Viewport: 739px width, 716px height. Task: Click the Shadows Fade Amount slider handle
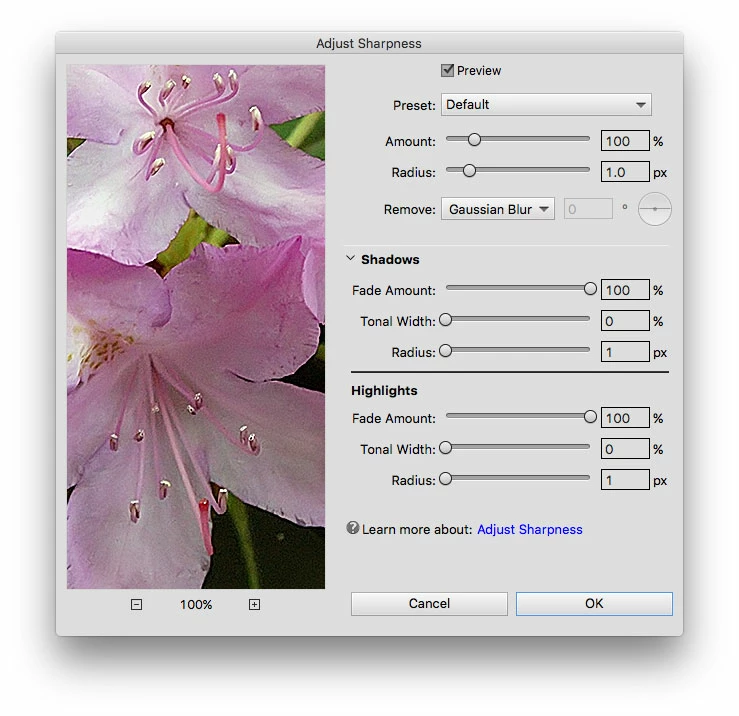590,288
